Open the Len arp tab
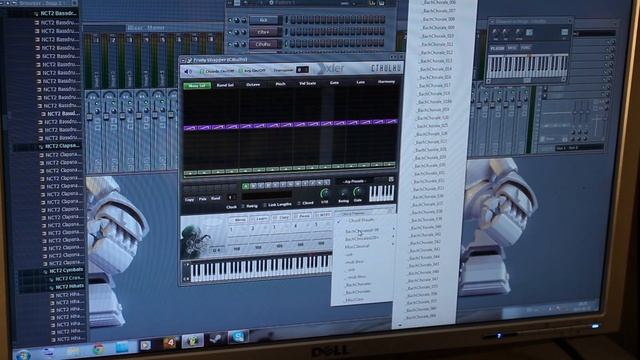Viewport: 640px width, 360px height. click(x=360, y=82)
